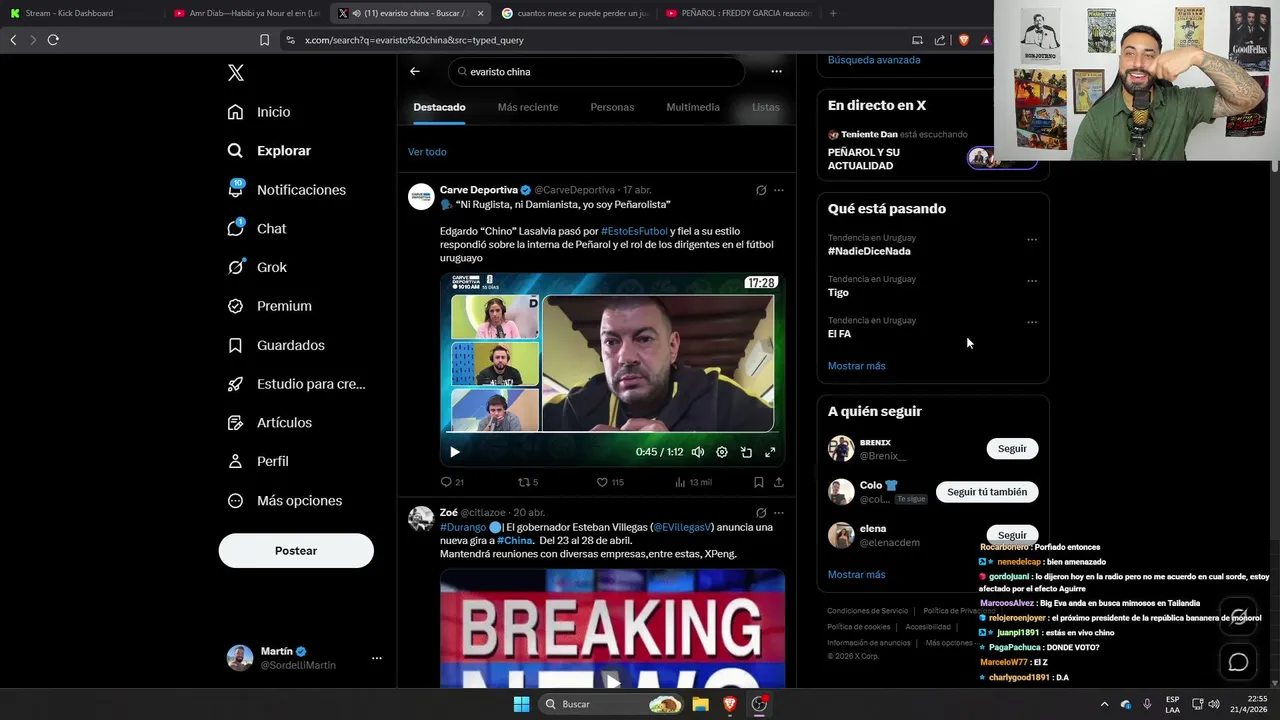
Task: Open options for El FA trend
Action: [1032, 322]
